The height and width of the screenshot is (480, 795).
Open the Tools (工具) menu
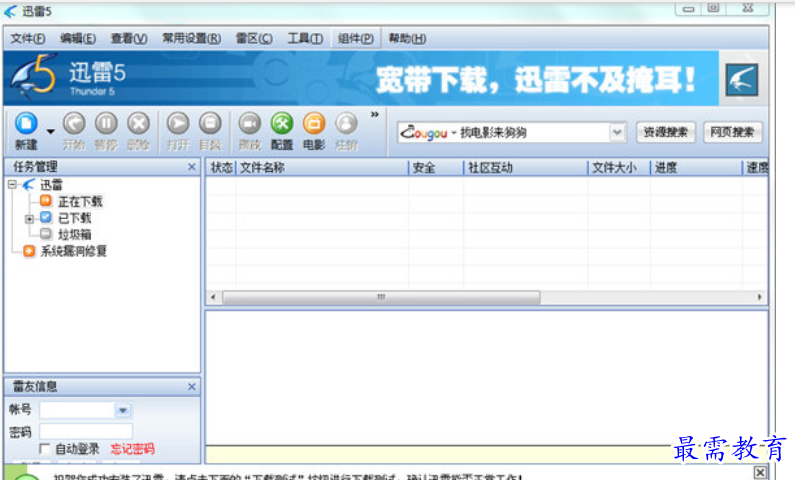[305, 39]
